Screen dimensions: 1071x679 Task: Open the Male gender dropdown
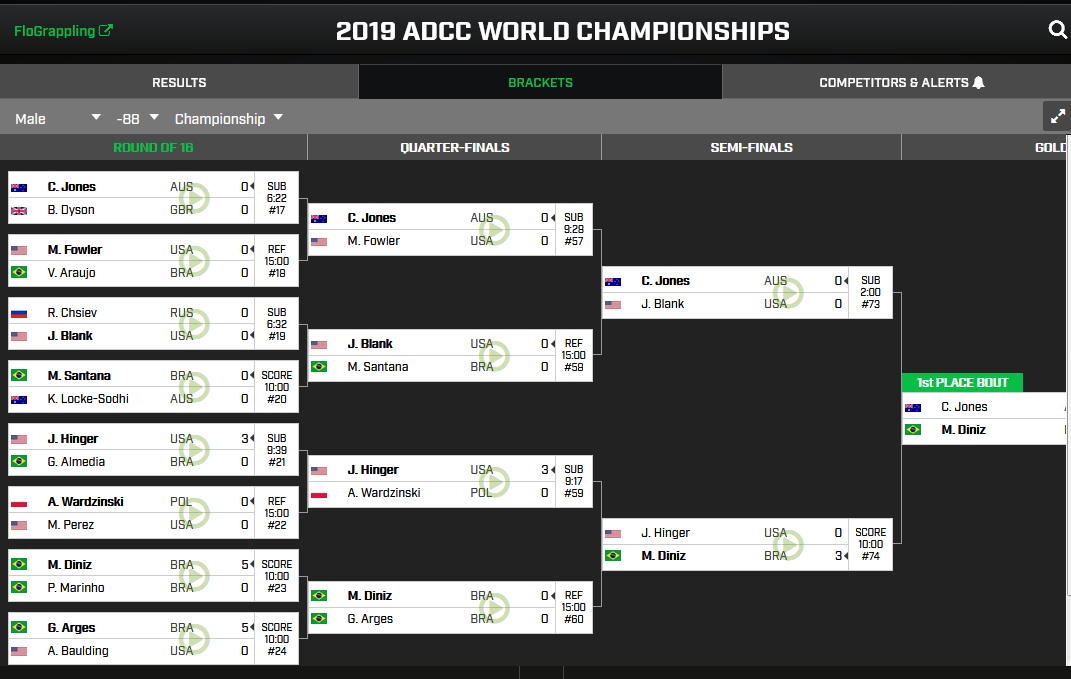pyautogui.click(x=58, y=118)
